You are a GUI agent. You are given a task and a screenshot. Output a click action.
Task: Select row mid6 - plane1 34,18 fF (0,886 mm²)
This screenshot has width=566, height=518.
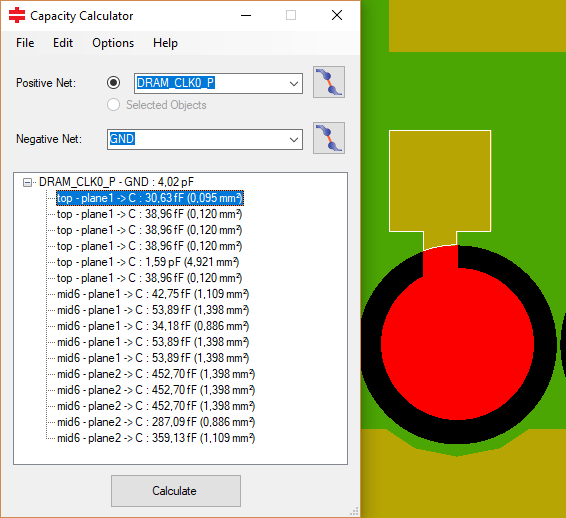(153, 326)
